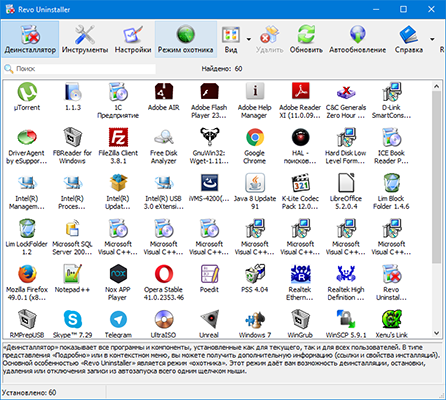
Task: Expand the dropdown arrow next to Справка
Action: (432, 39)
